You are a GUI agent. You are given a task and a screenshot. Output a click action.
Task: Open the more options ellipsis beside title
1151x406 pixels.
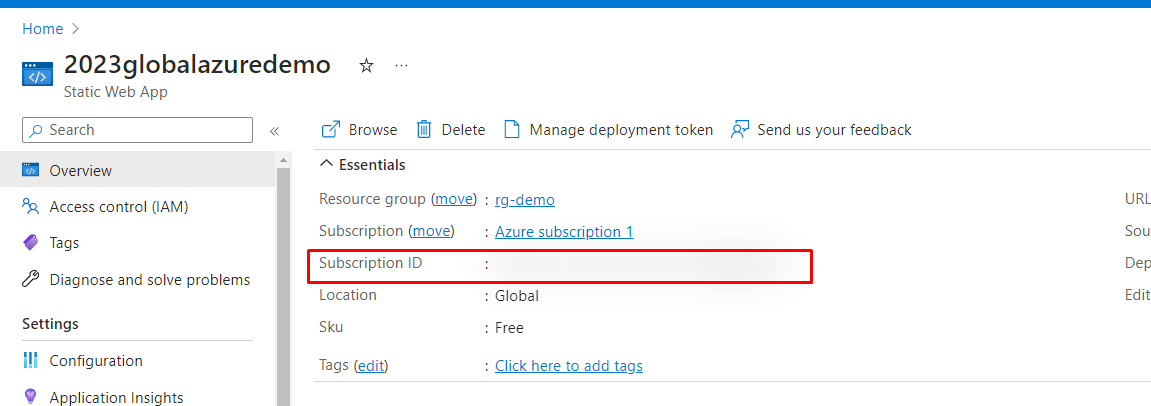click(401, 65)
